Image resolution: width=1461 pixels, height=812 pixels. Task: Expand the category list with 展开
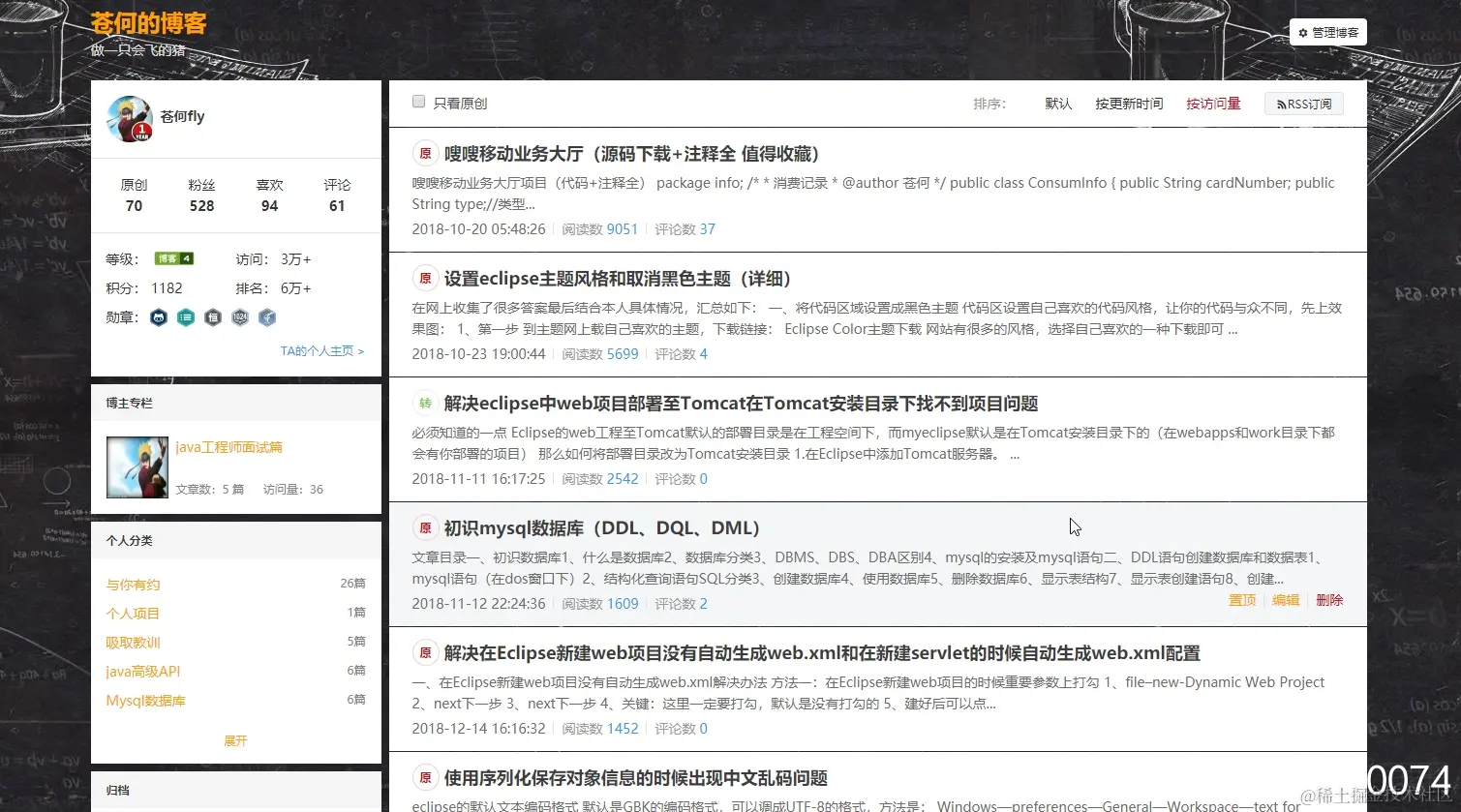[235, 740]
